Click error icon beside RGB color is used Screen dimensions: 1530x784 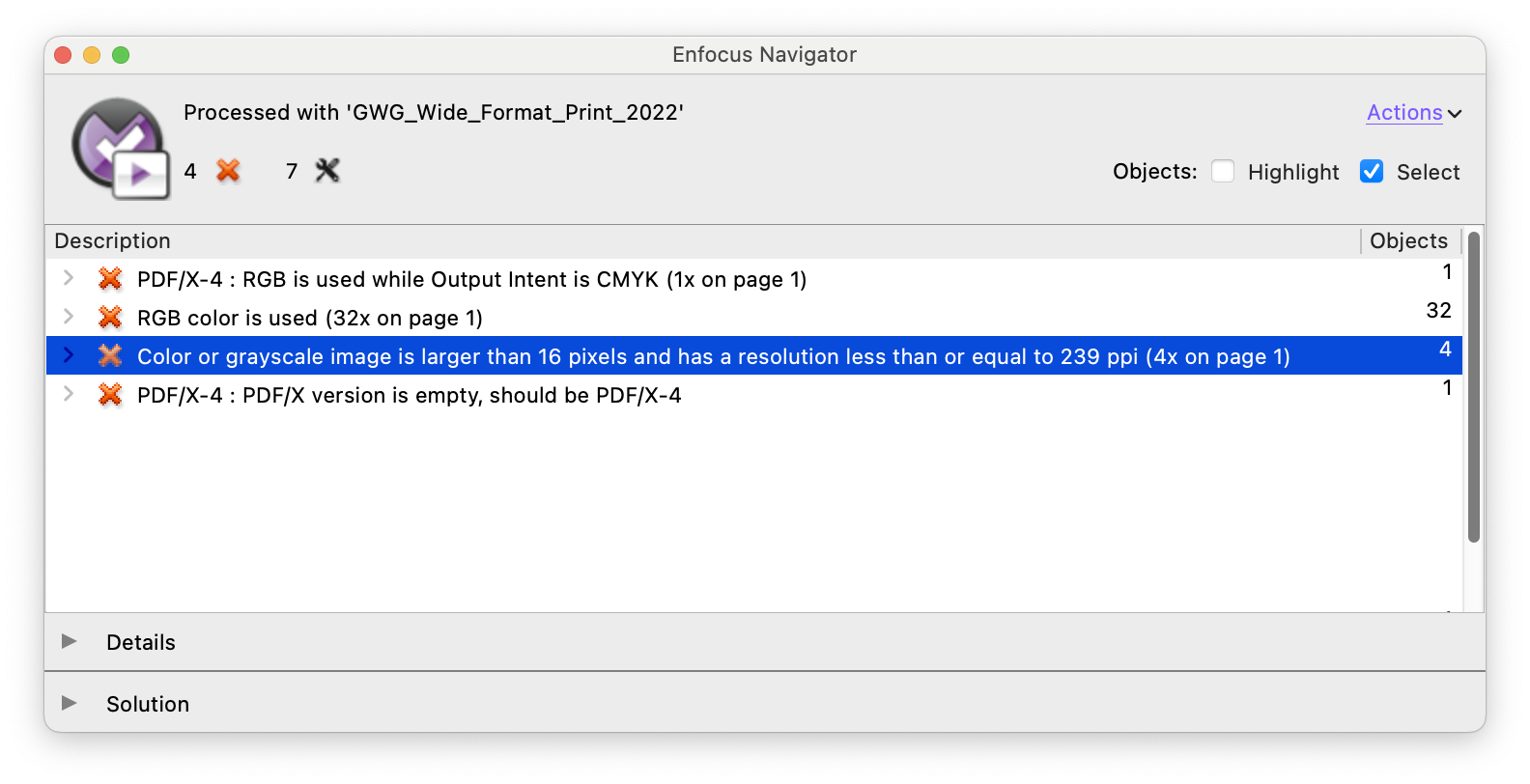[110, 318]
